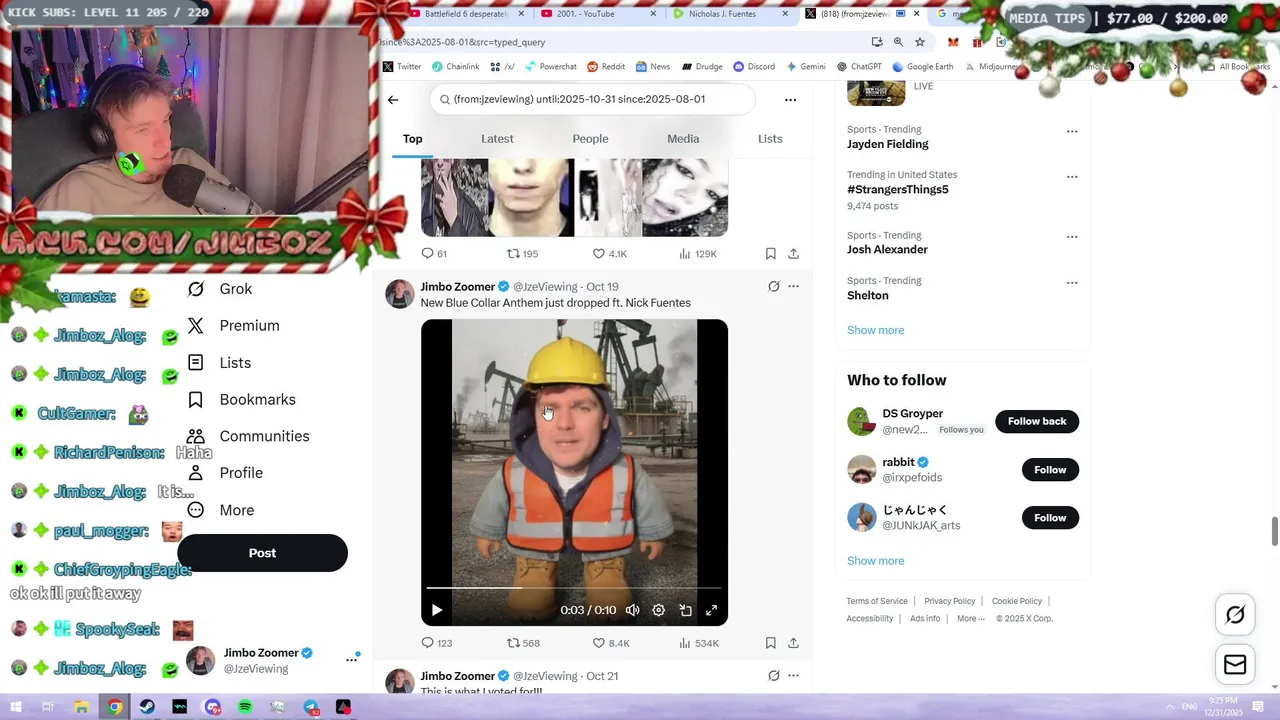
Task: Like the post with 8.4K likes
Action: pos(610,643)
